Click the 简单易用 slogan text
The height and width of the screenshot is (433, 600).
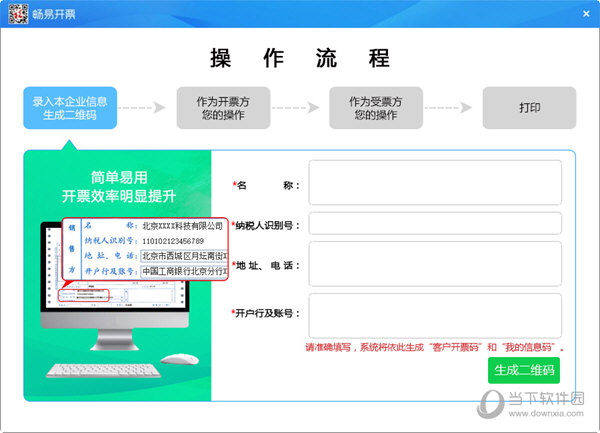coord(119,177)
